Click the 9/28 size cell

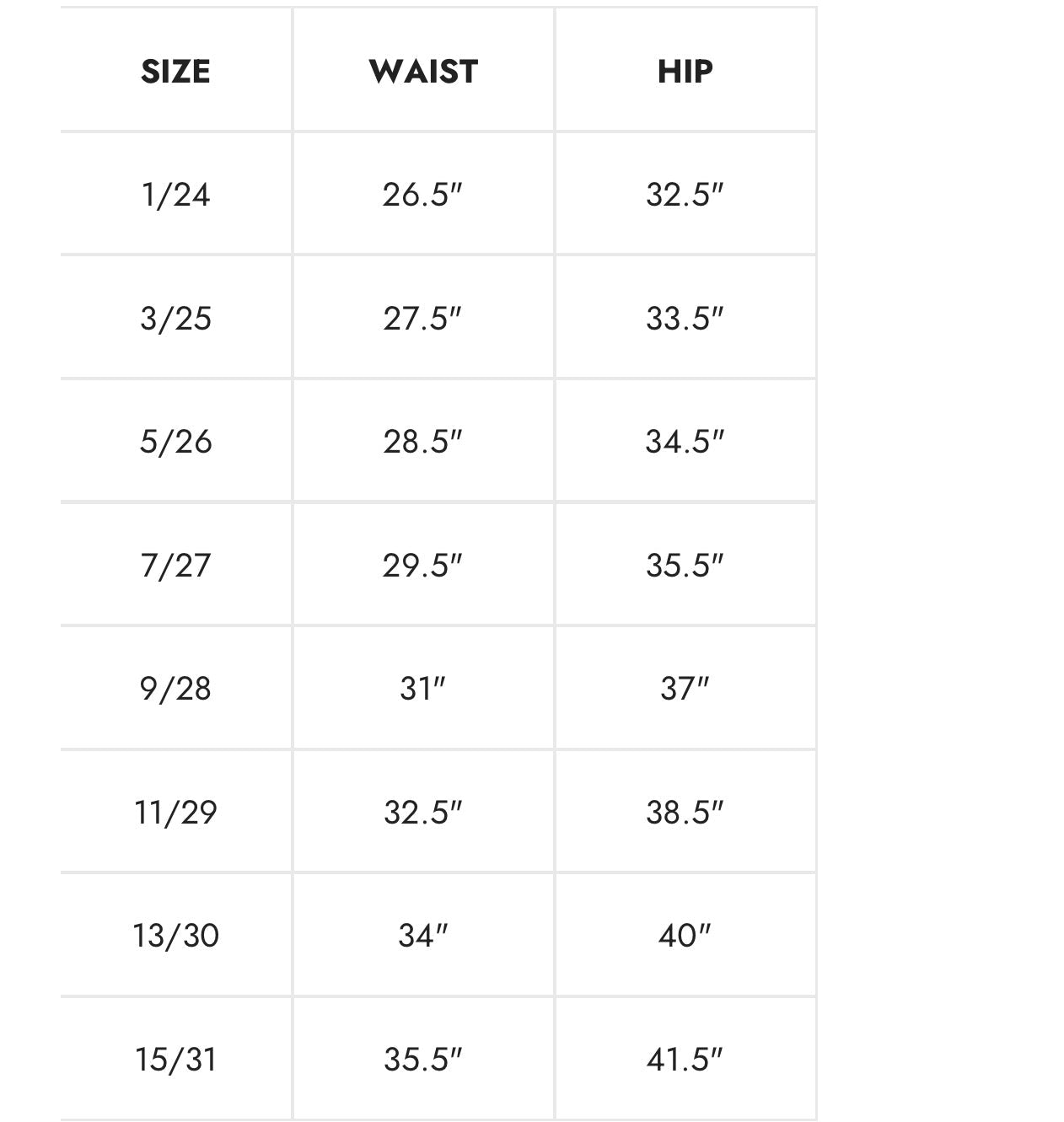click(x=175, y=689)
